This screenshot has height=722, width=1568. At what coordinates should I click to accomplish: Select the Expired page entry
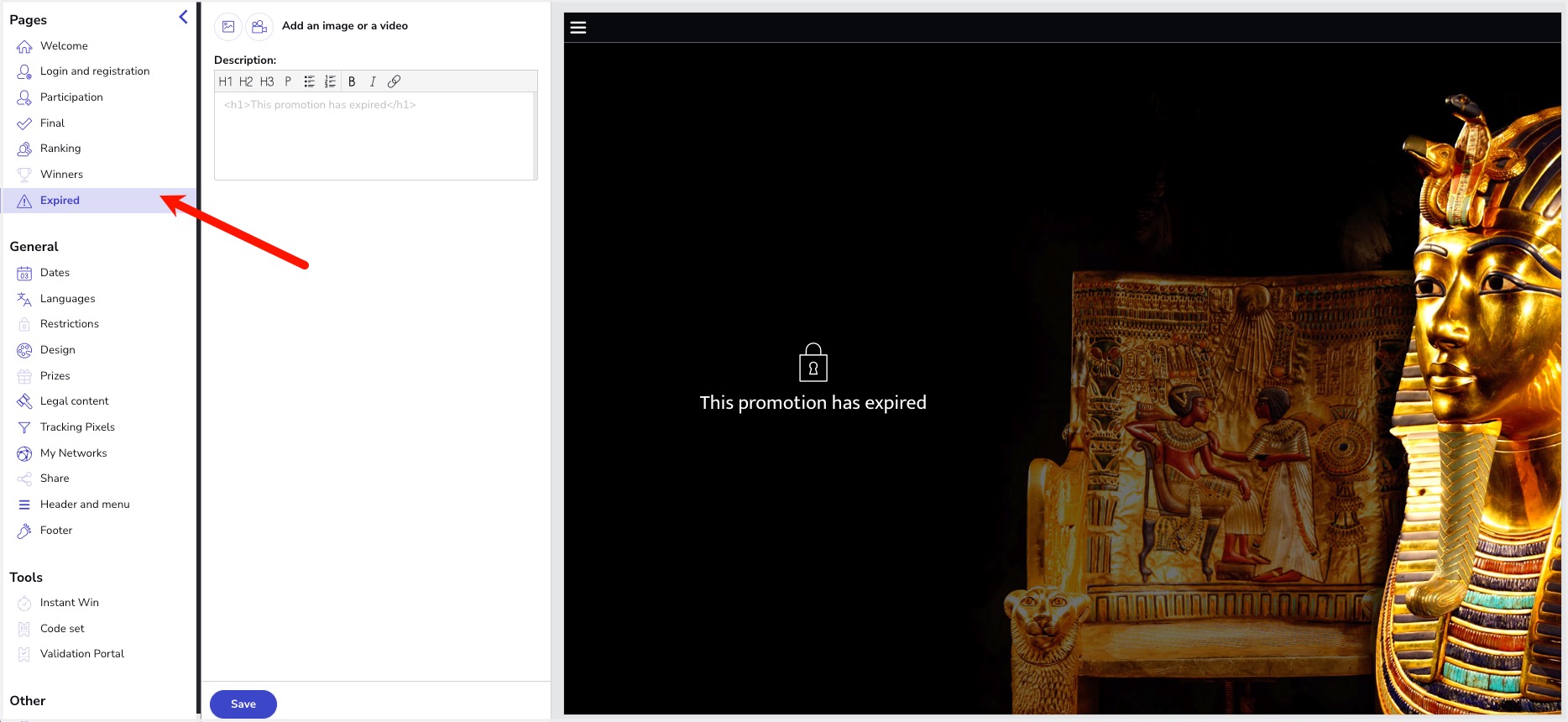pyautogui.click(x=99, y=201)
